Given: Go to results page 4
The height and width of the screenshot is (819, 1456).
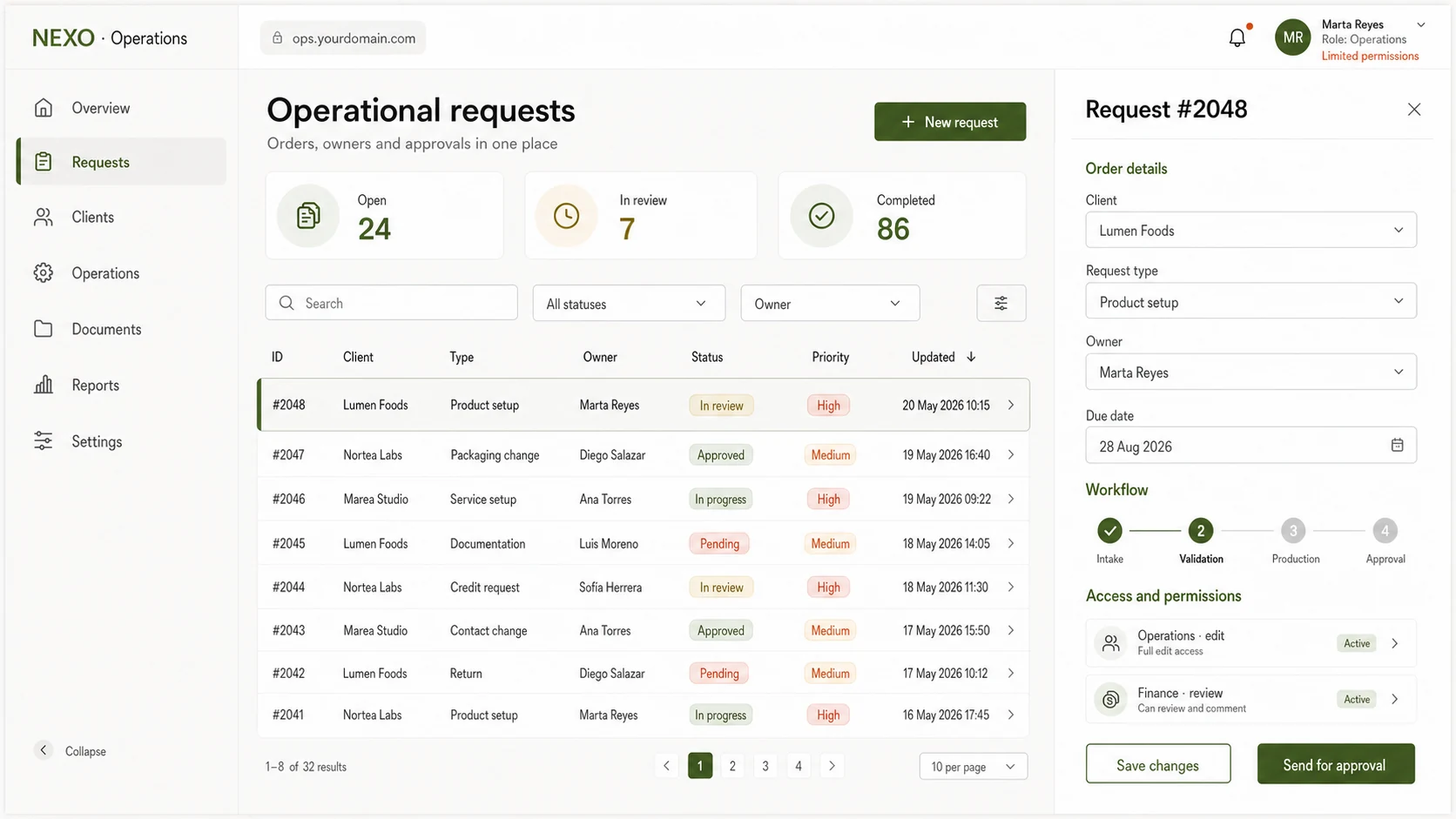Looking at the screenshot, I should tap(799, 766).
